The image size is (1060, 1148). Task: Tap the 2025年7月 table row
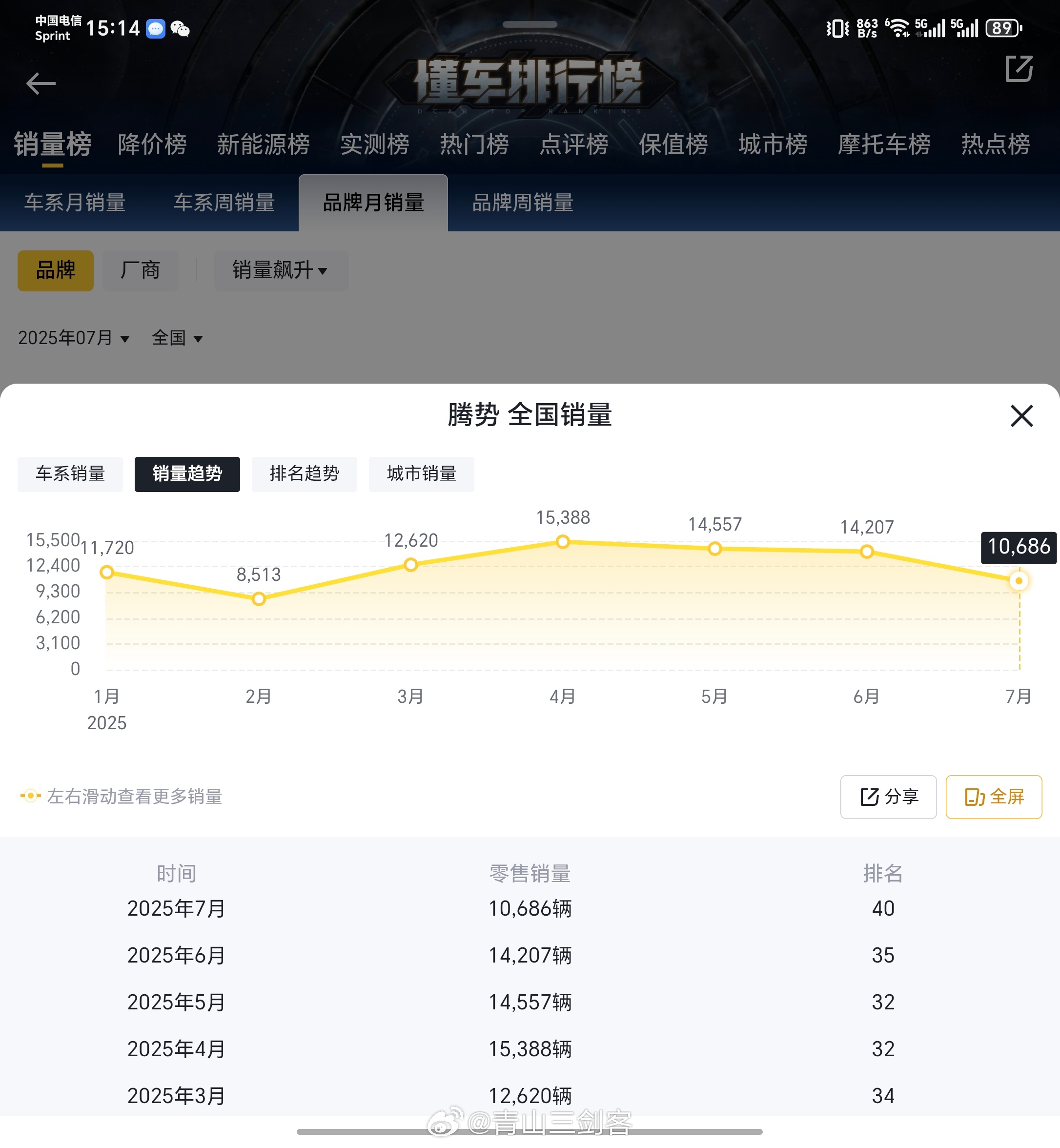tap(530, 909)
